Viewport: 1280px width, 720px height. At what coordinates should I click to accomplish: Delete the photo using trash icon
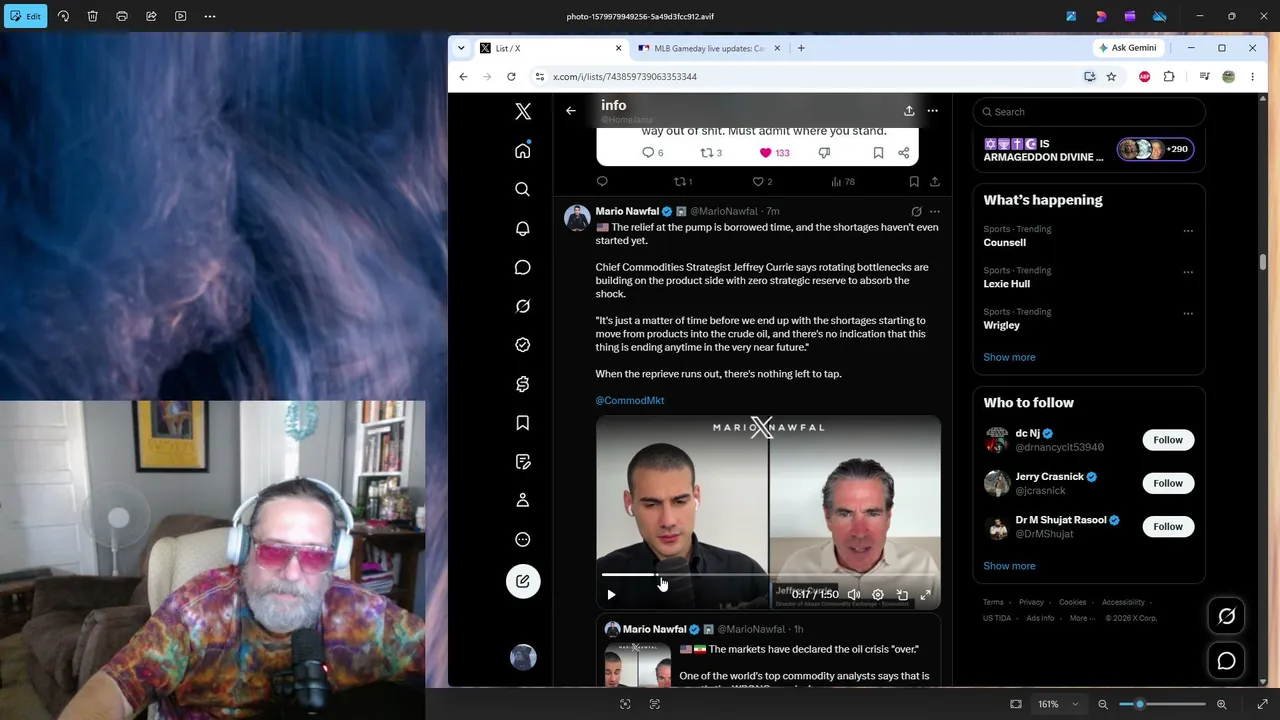pyautogui.click(x=92, y=16)
